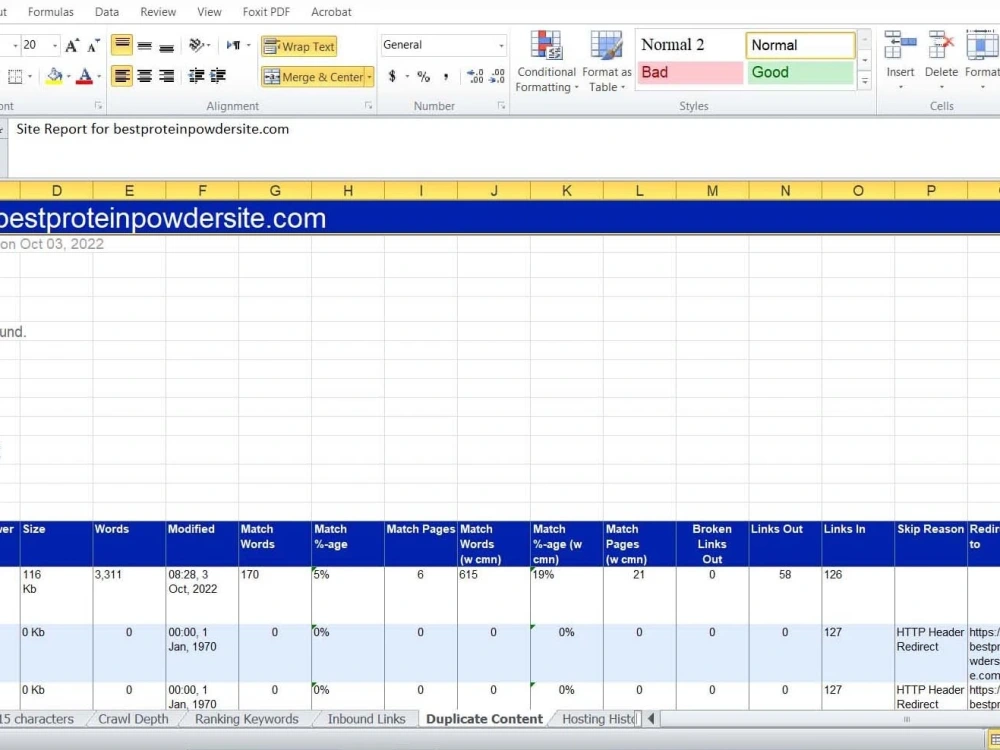Click Increase Decimal icon
The image size is (1000, 750).
475,77
